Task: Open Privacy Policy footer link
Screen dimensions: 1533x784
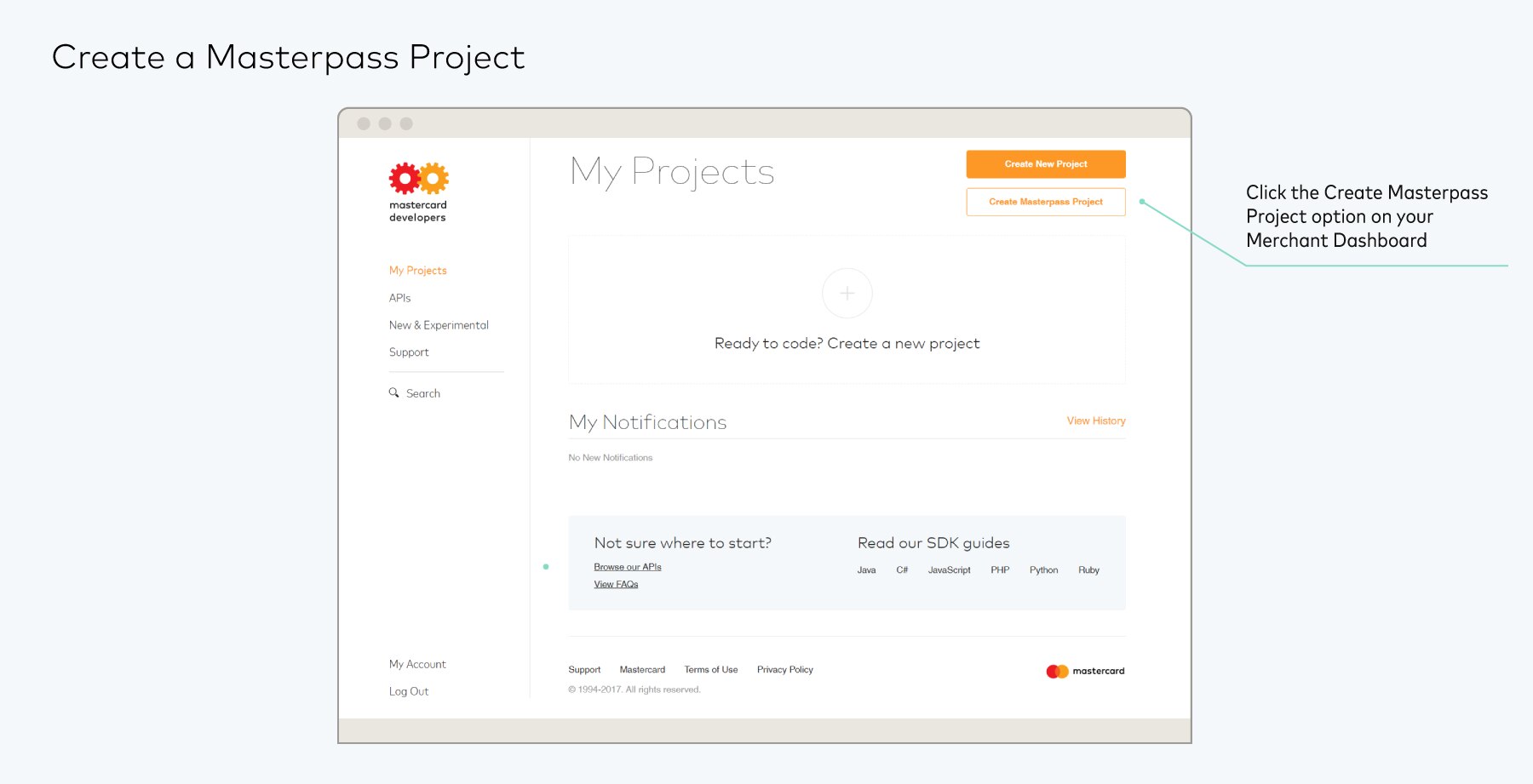Action: click(x=784, y=670)
